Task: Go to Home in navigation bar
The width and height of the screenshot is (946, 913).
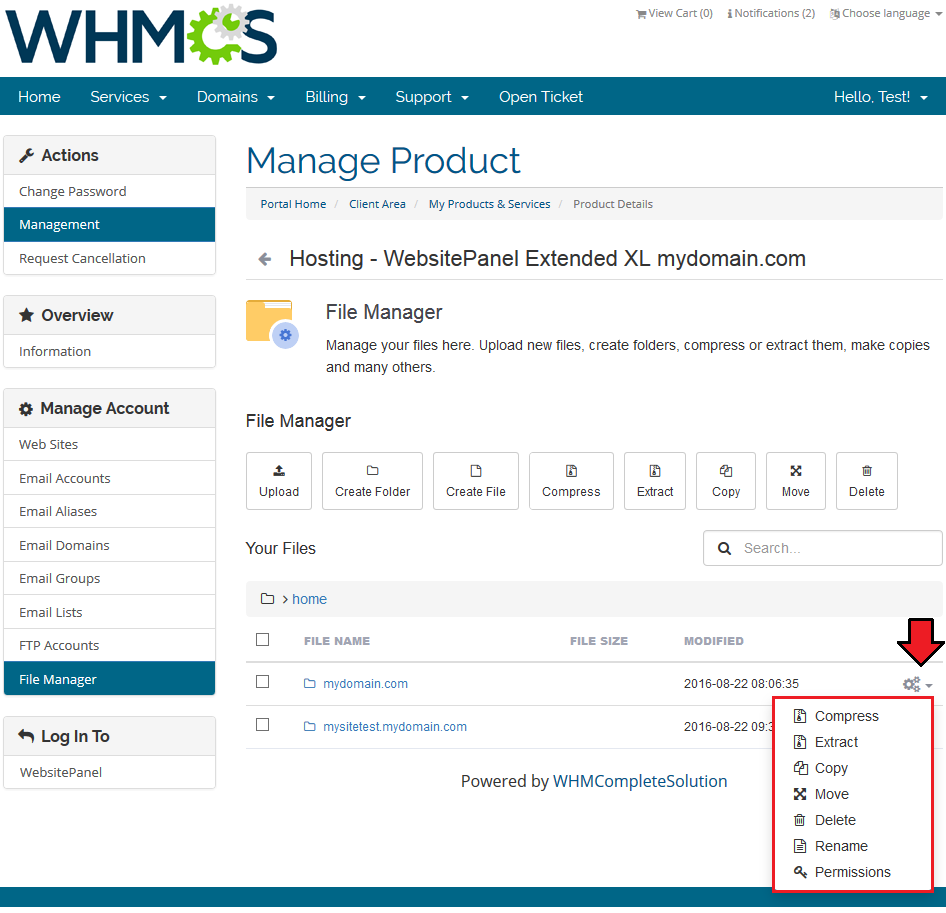Action: pos(39,97)
